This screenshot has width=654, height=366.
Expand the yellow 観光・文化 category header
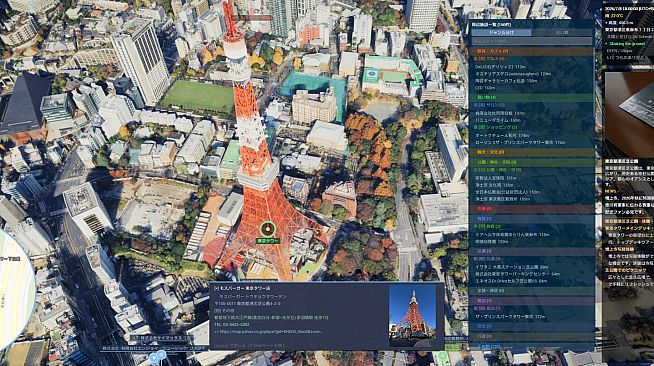coord(532,153)
